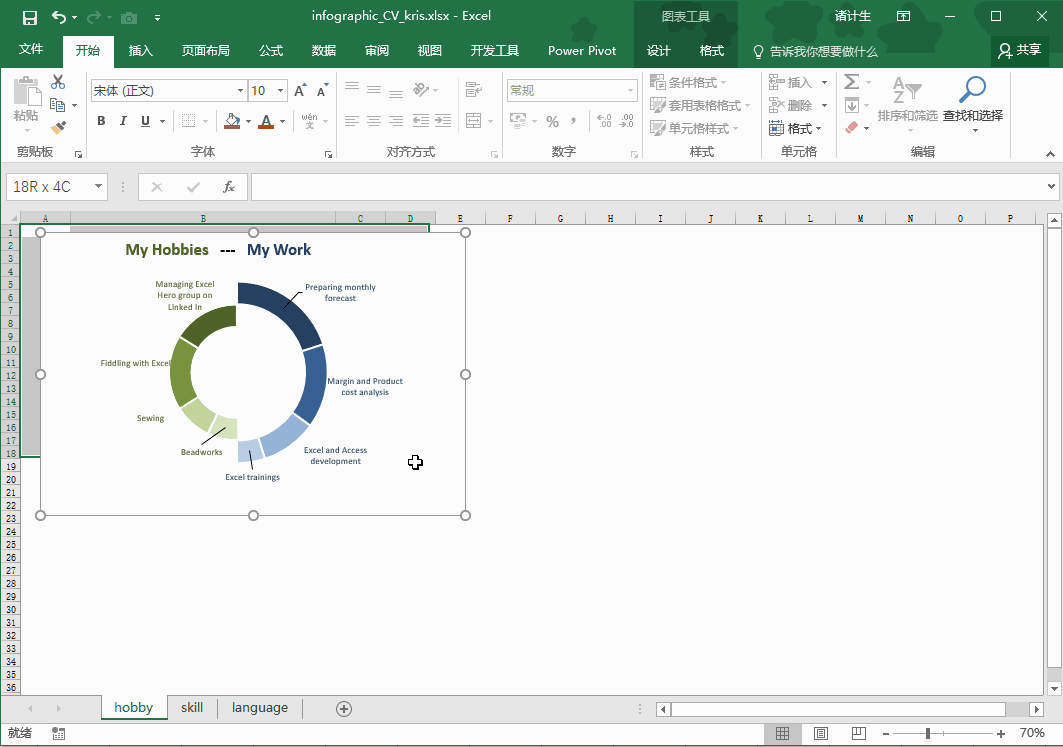Apply percent style format
The height and width of the screenshot is (747, 1063).
pos(553,121)
